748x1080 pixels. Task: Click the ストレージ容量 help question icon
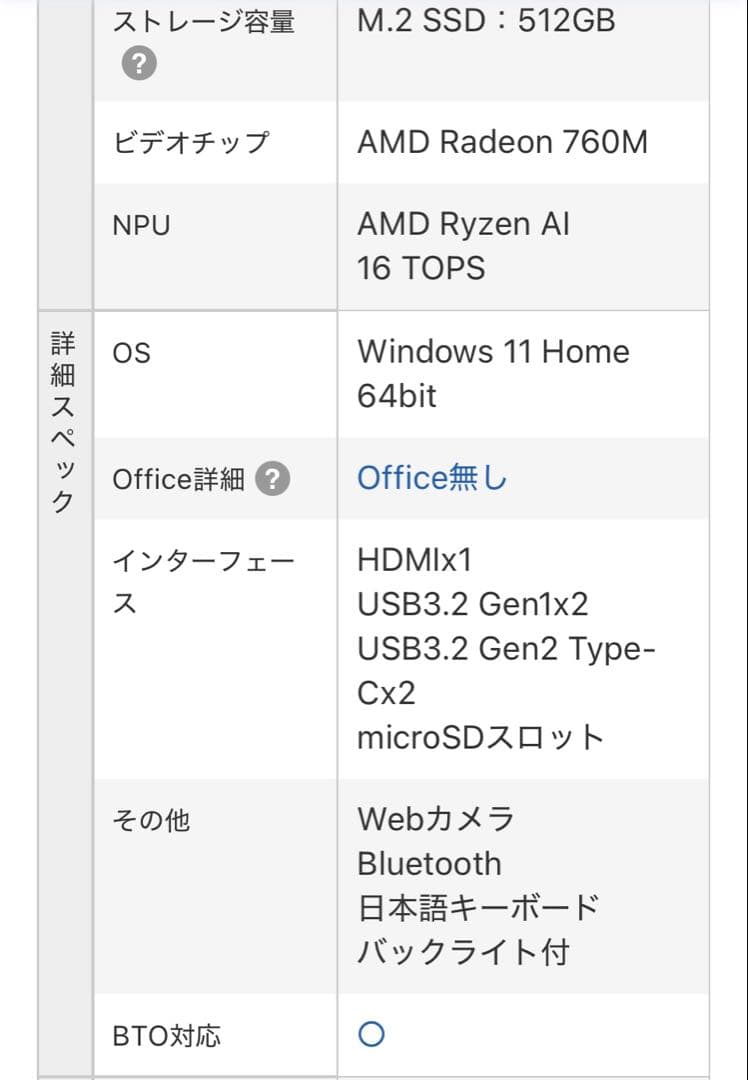140,63
